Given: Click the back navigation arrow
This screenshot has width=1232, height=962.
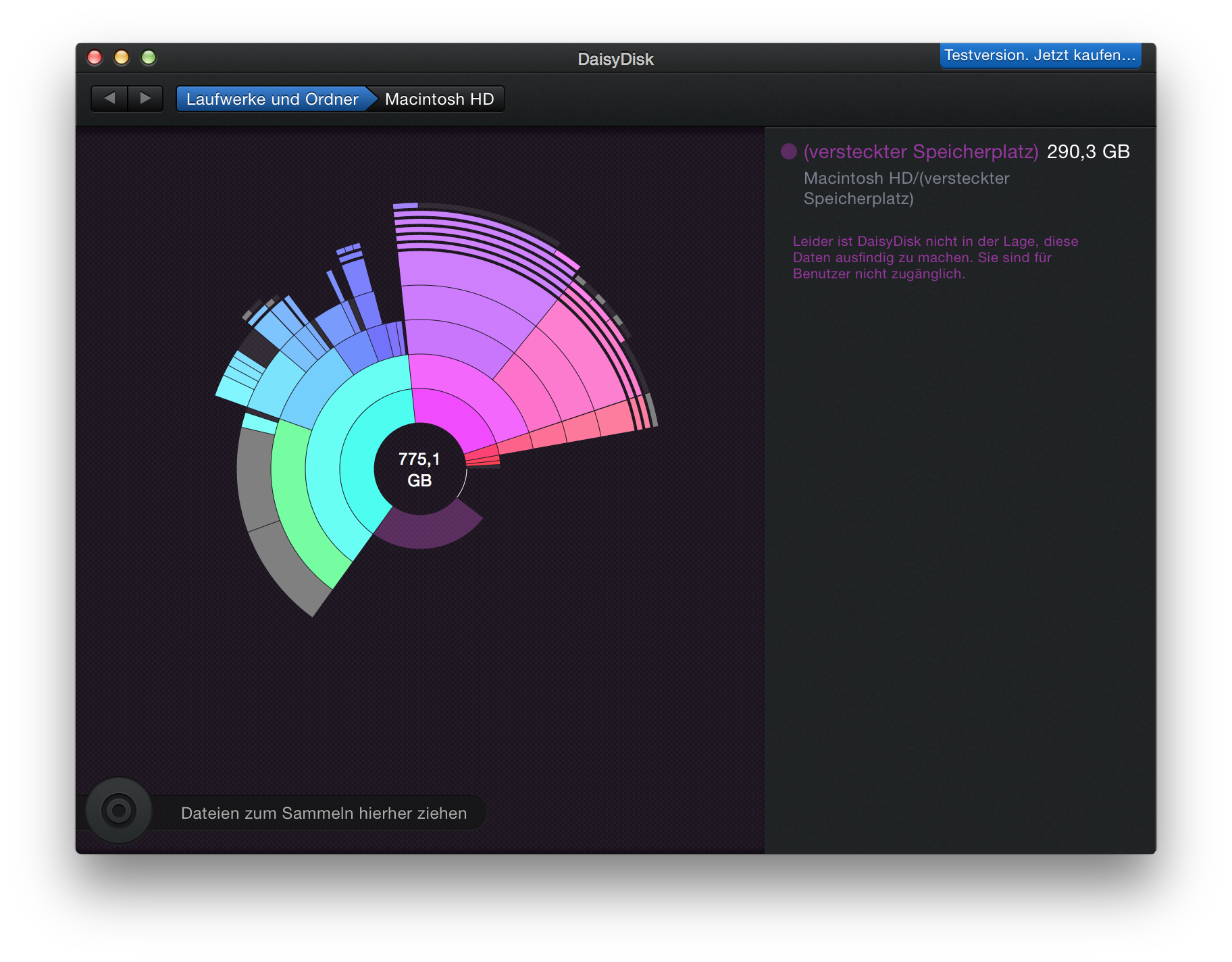Looking at the screenshot, I should tap(109, 99).
